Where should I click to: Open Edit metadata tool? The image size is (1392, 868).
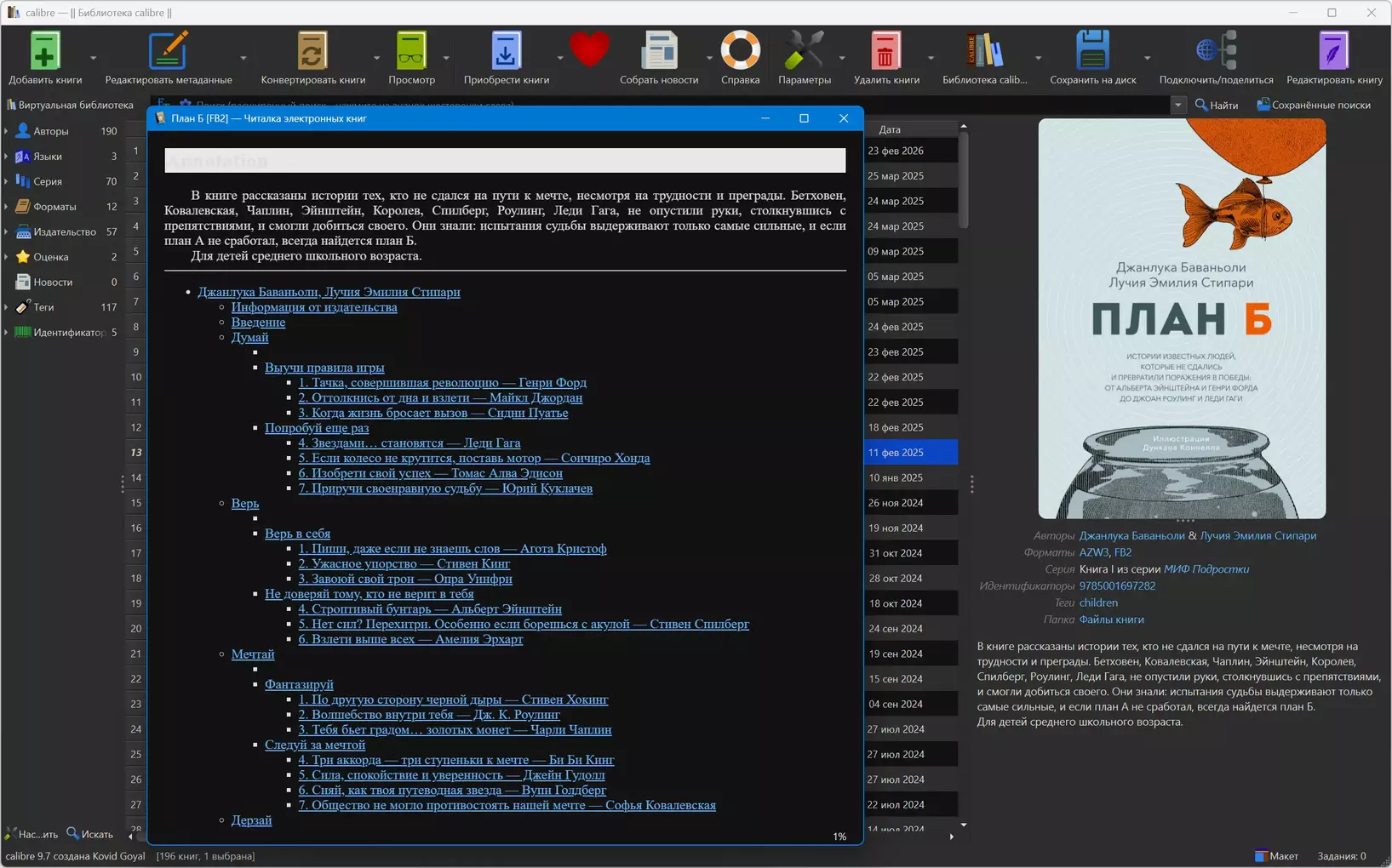(168, 52)
